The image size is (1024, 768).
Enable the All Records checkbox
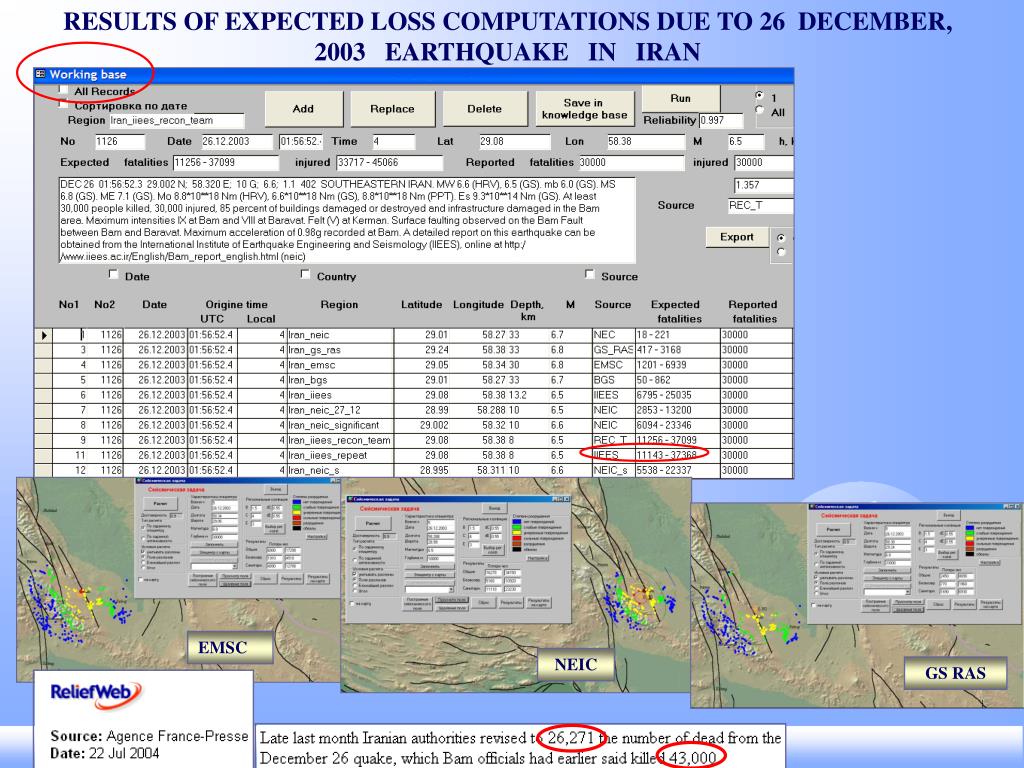(64, 90)
